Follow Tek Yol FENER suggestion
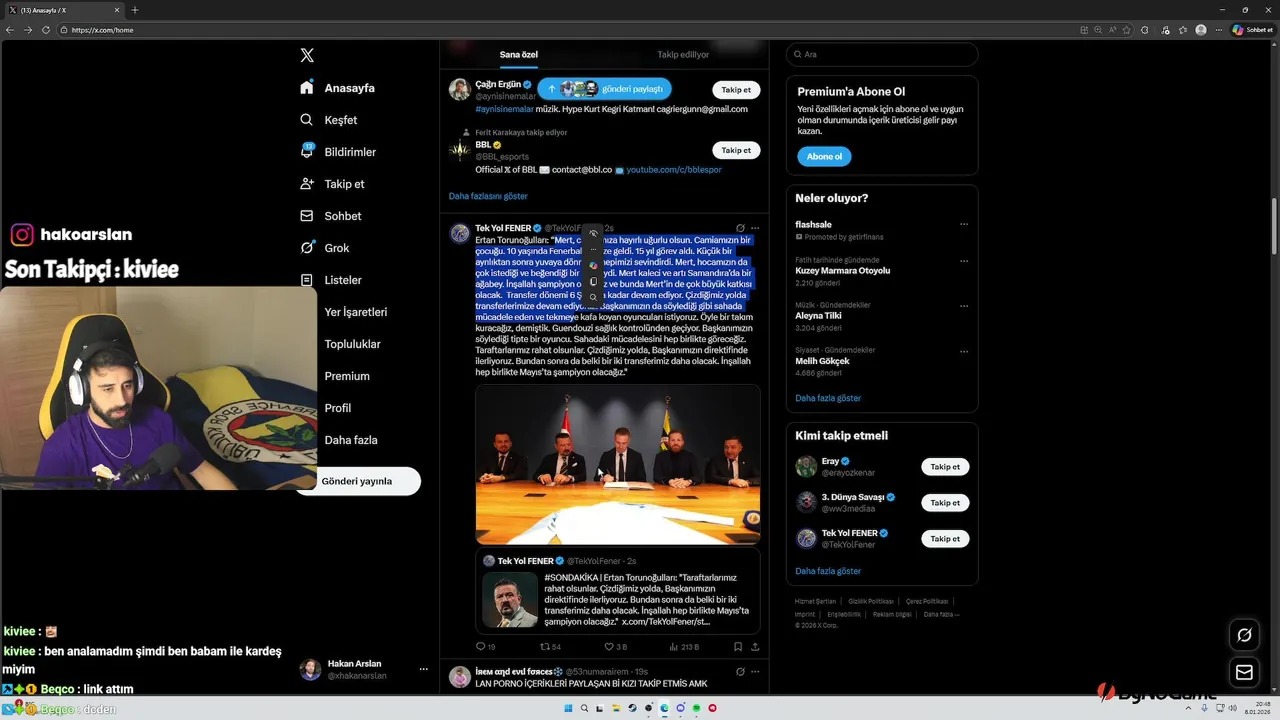The width and height of the screenshot is (1280, 720). pyautogui.click(x=945, y=539)
